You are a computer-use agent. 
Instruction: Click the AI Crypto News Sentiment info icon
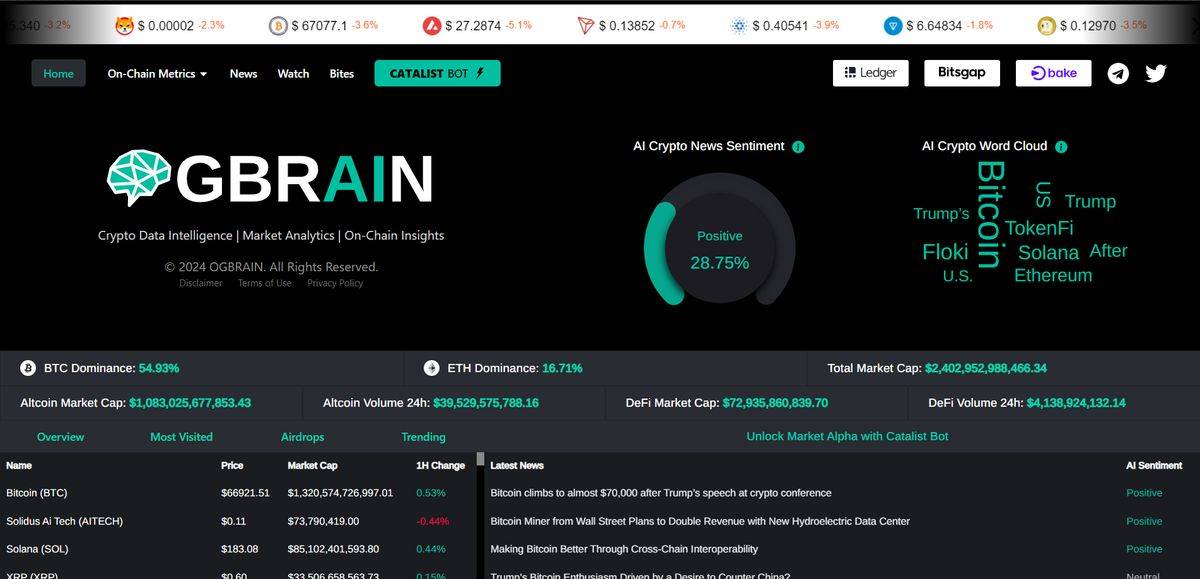797,146
